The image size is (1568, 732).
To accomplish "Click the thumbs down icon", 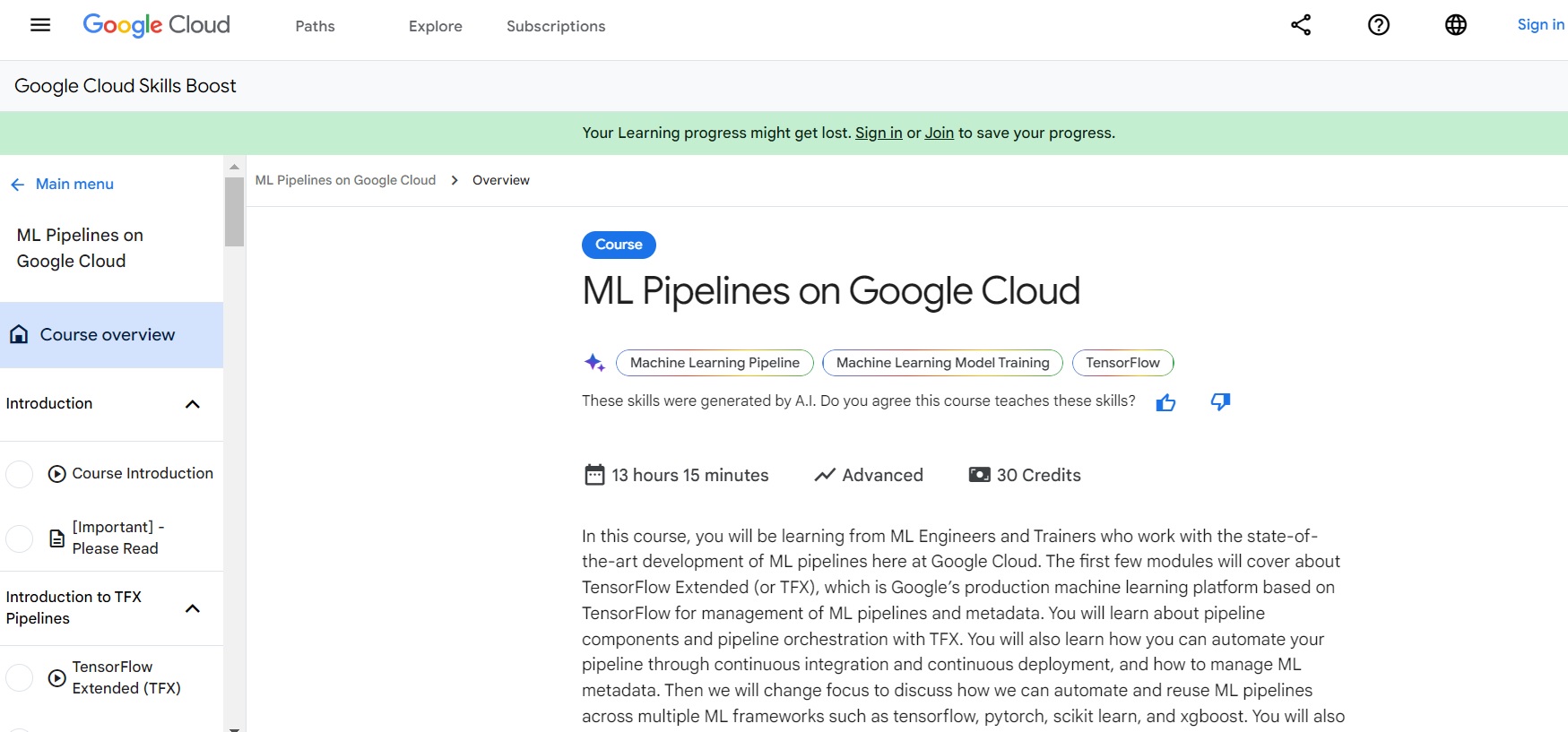I will coord(1220,401).
